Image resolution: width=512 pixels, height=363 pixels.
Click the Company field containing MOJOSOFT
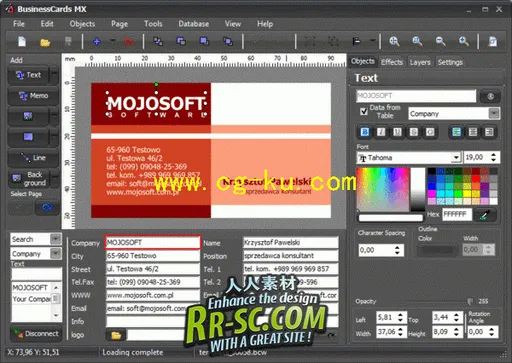153,242
